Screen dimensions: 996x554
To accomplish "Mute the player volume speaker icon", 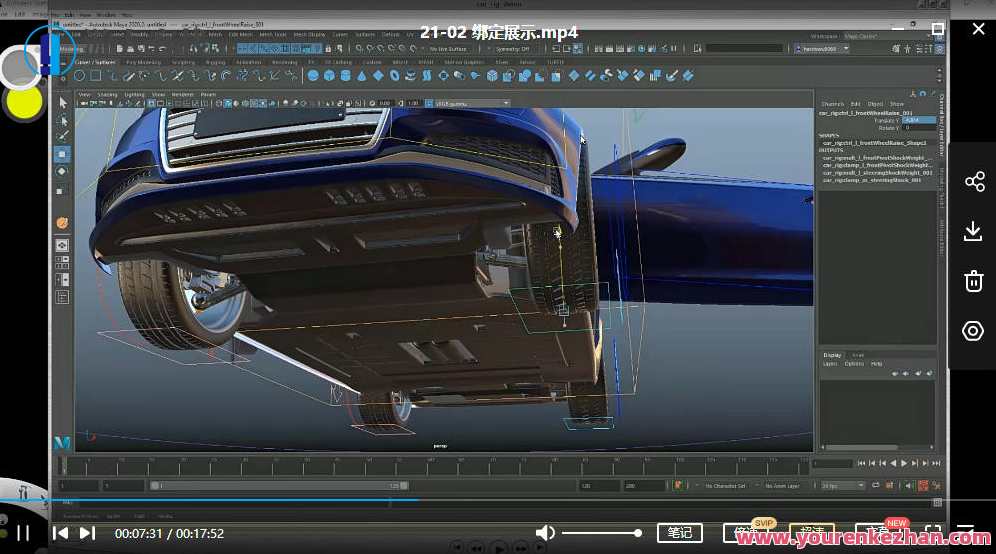I will [x=545, y=533].
